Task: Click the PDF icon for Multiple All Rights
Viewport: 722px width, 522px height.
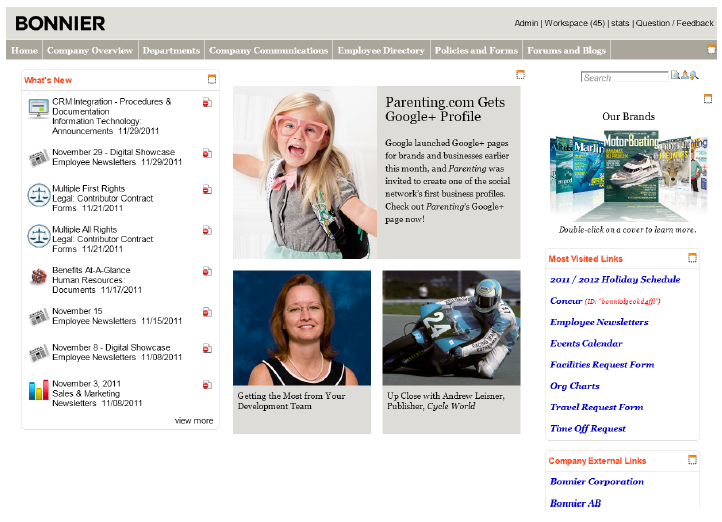Action: tap(207, 230)
